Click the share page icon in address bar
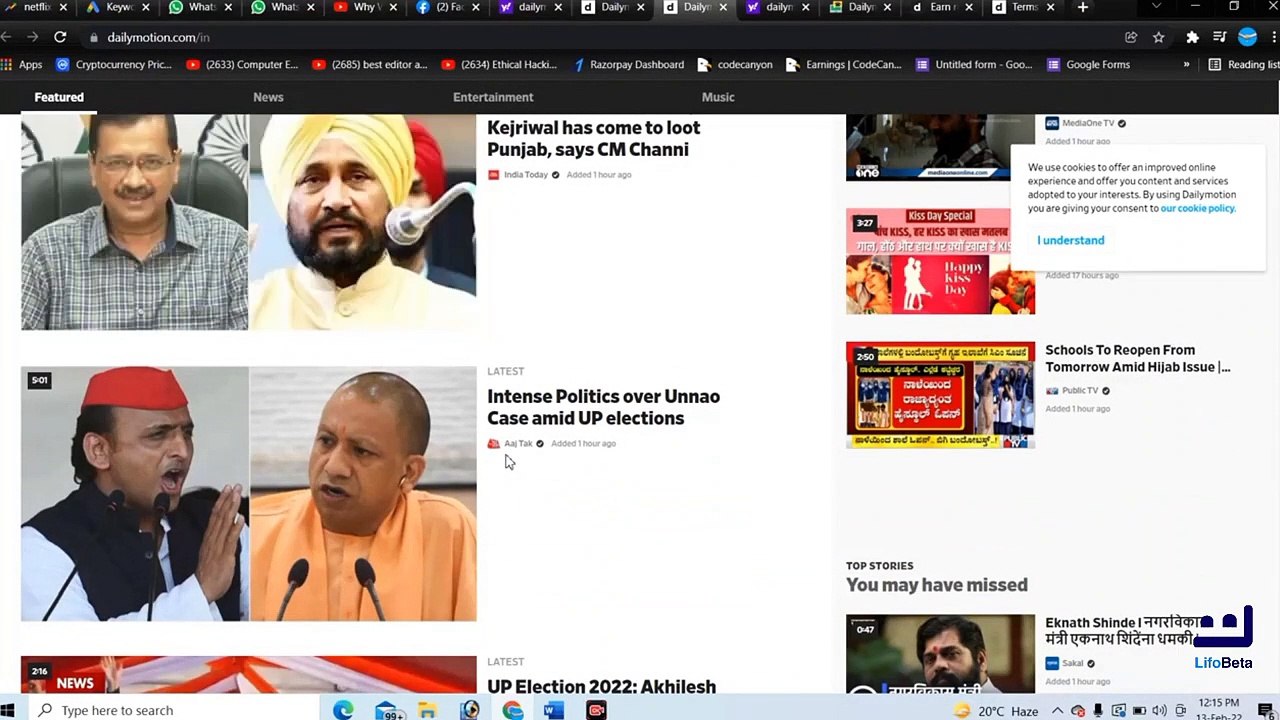 point(1131,37)
